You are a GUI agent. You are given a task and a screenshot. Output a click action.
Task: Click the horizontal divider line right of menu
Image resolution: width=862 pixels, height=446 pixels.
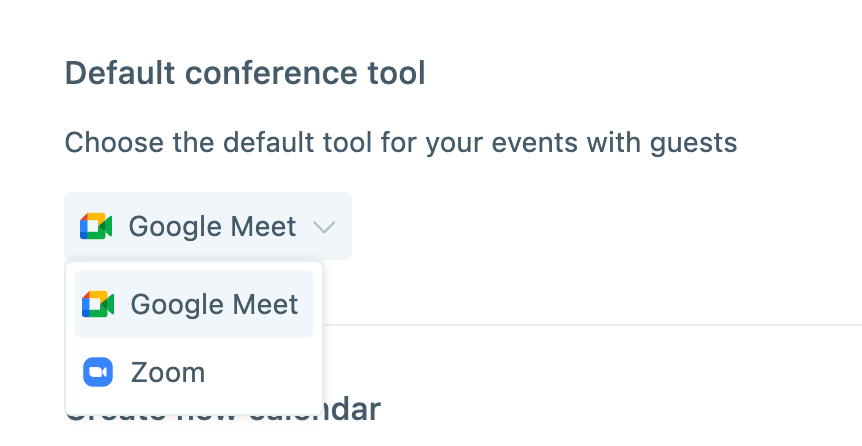click(592, 325)
